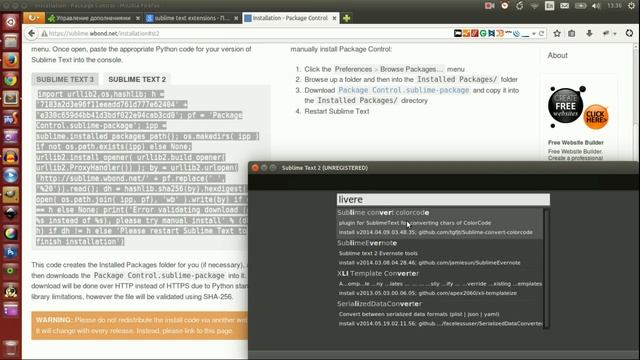640x360 pixels.
Task: Click the livere search field in Sublime palette
Action: click(x=443, y=199)
